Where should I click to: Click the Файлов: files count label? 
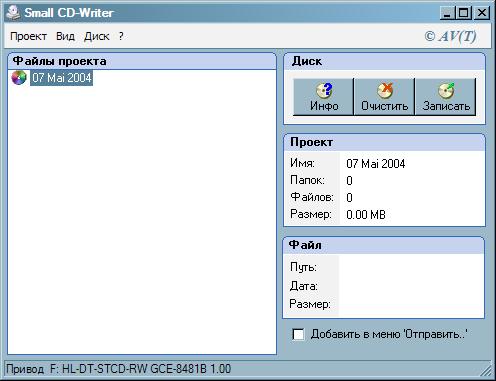coord(312,197)
